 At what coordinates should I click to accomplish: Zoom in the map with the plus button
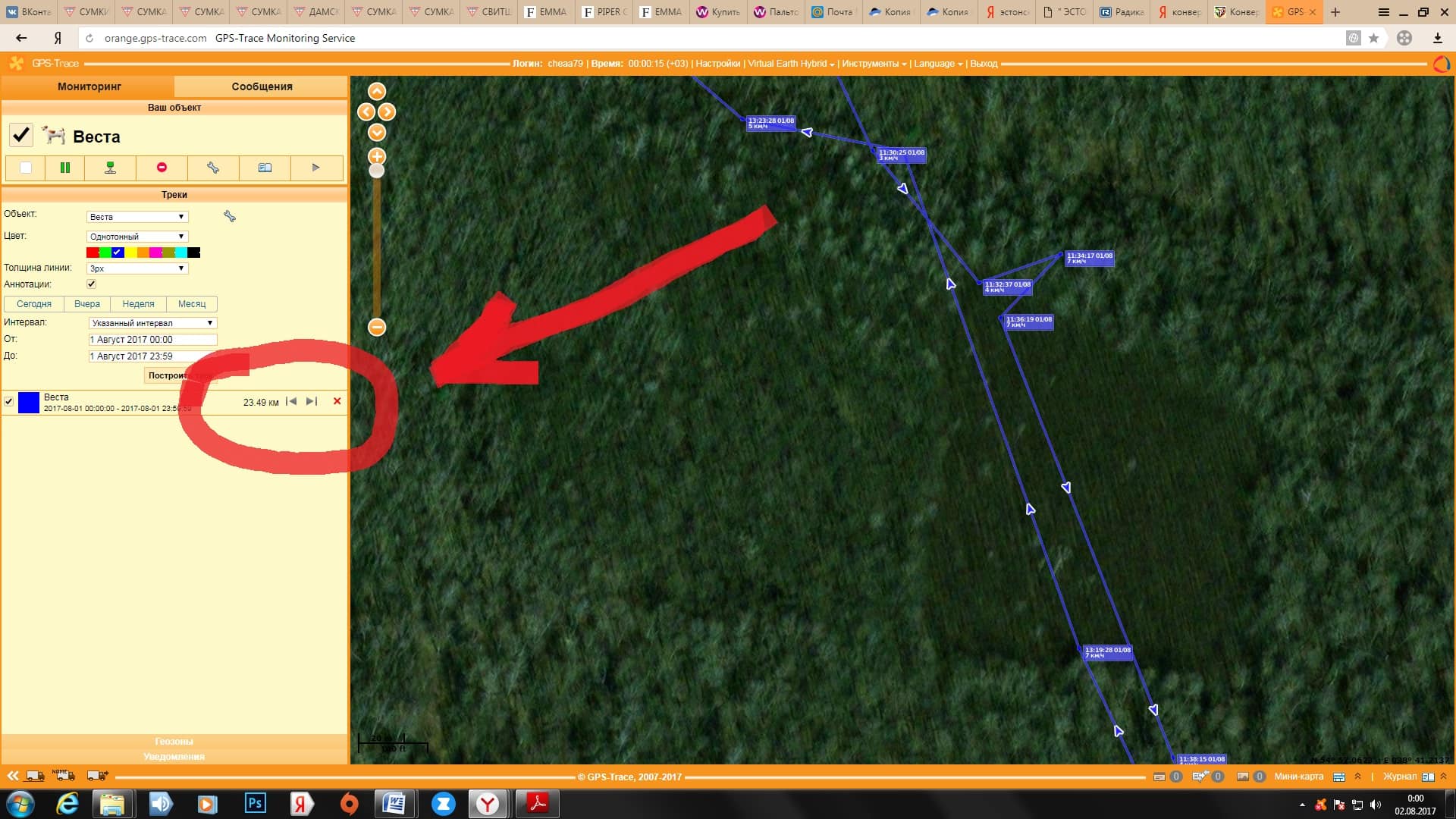[377, 156]
